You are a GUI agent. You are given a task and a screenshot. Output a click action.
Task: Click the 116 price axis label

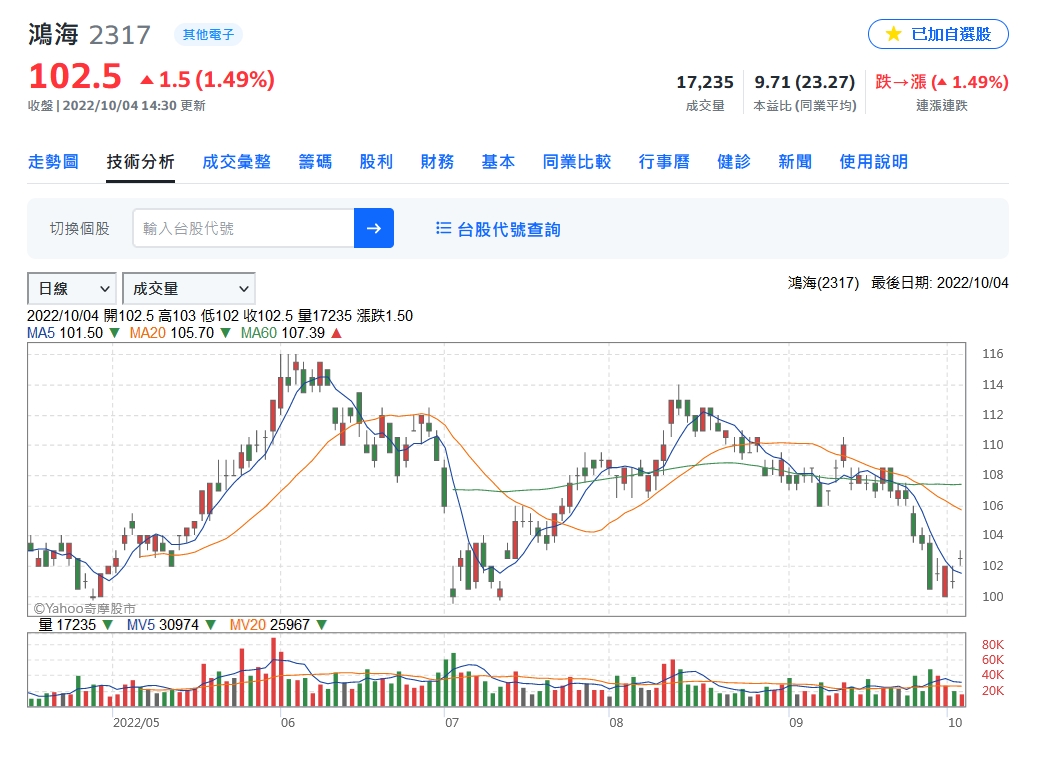click(x=993, y=354)
